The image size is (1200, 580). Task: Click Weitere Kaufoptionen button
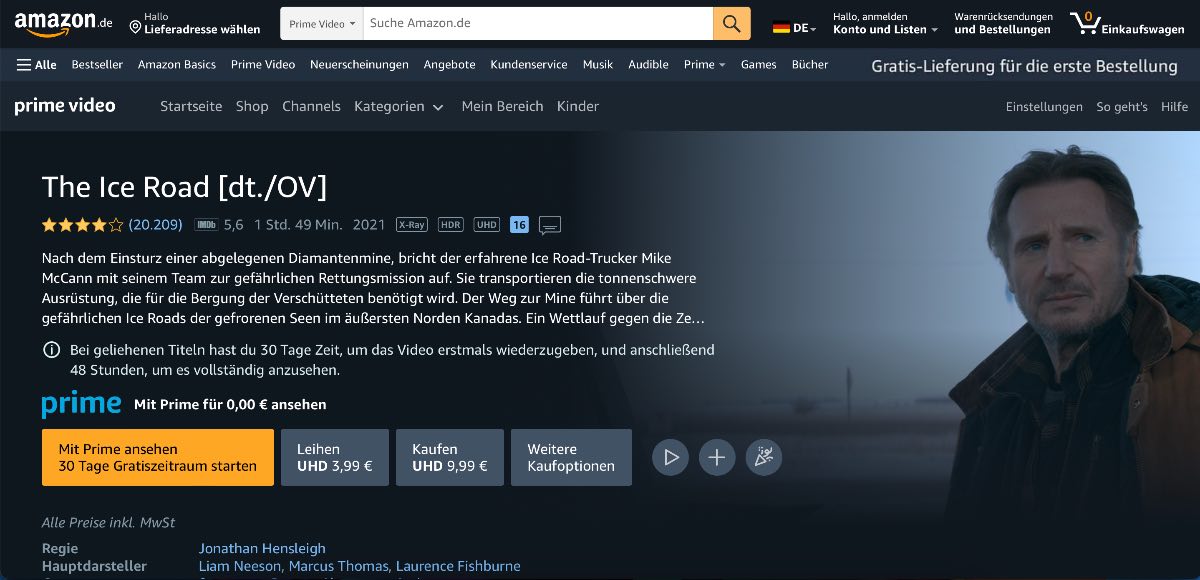[571, 457]
